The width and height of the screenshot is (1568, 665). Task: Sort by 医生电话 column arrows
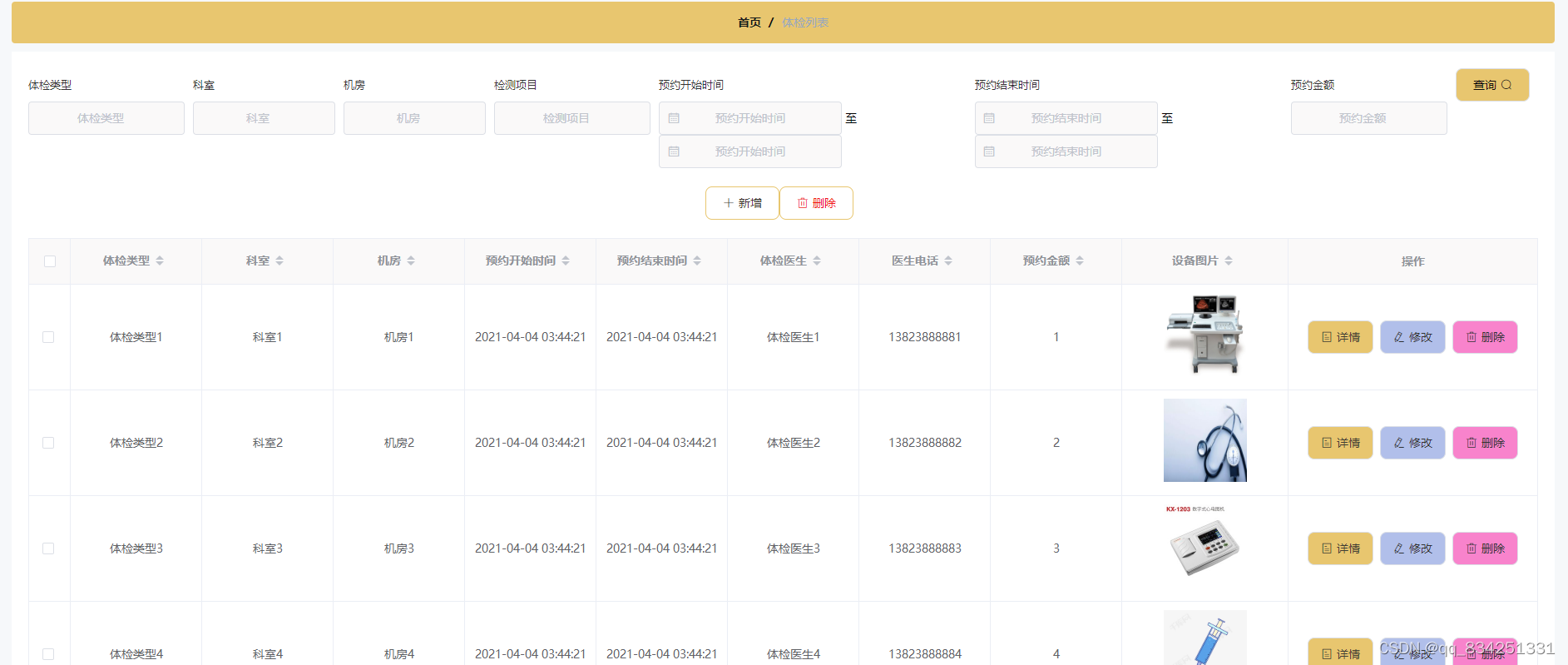pos(948,261)
